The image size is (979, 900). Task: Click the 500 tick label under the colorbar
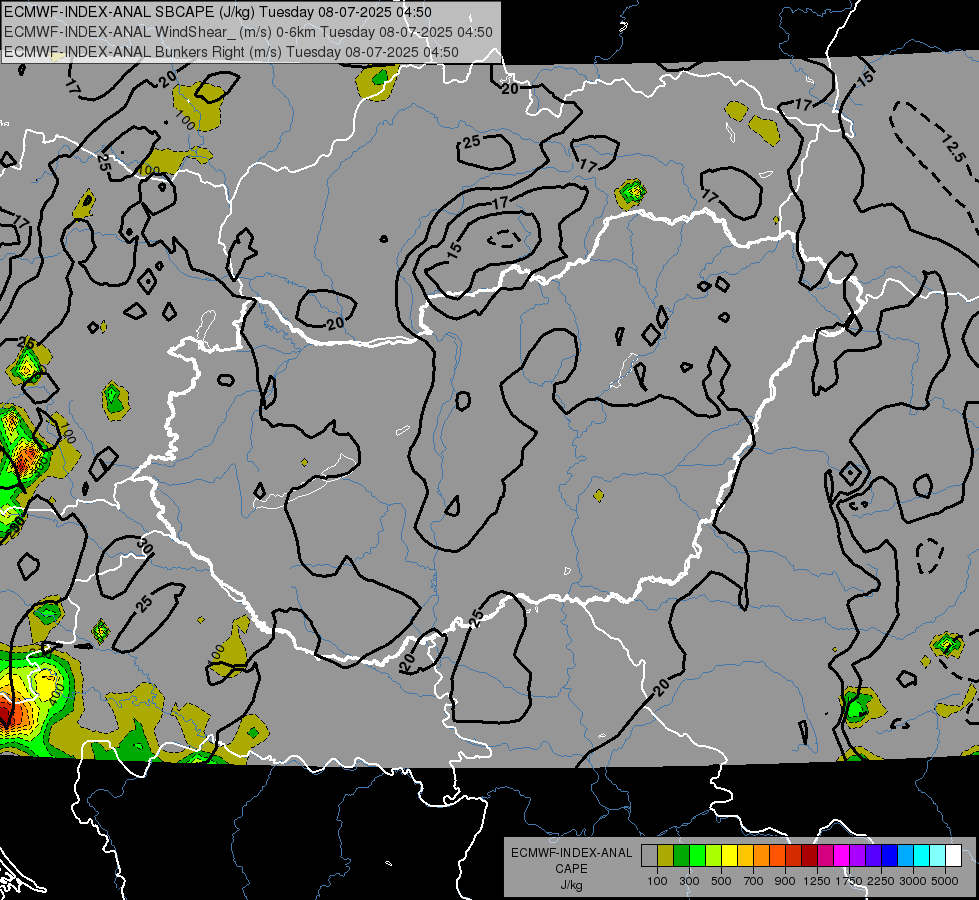click(x=721, y=881)
